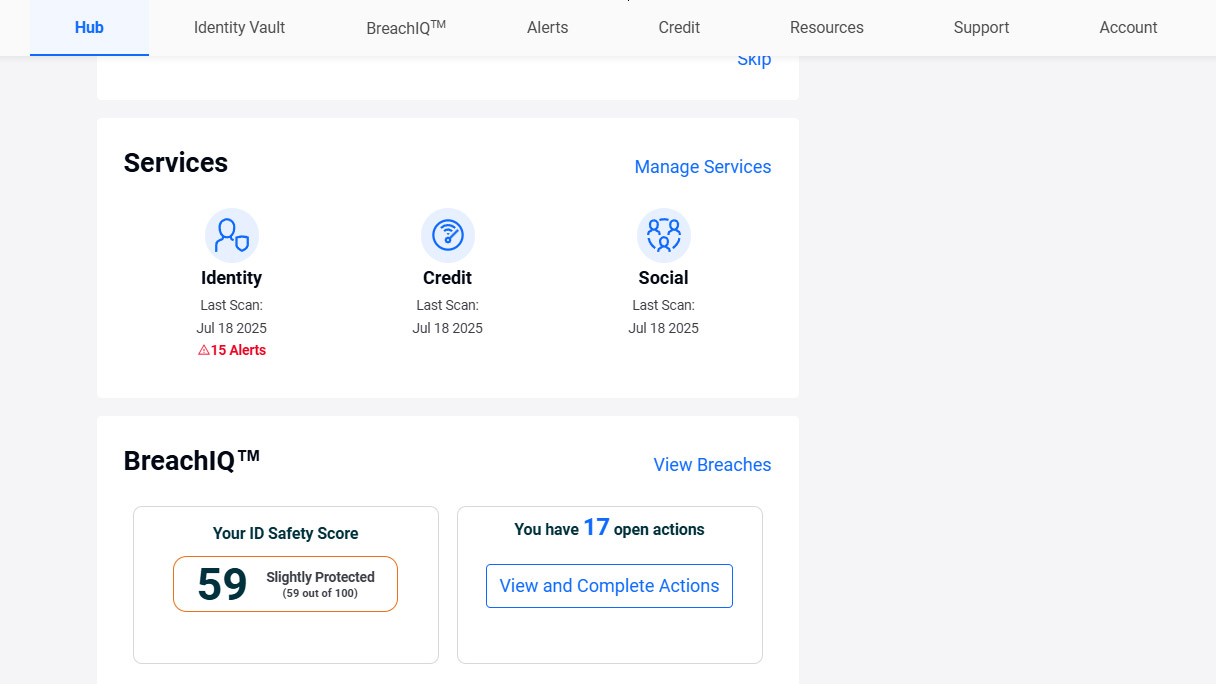Select the Credit navigation tab
This screenshot has width=1216, height=684.
pyautogui.click(x=679, y=28)
